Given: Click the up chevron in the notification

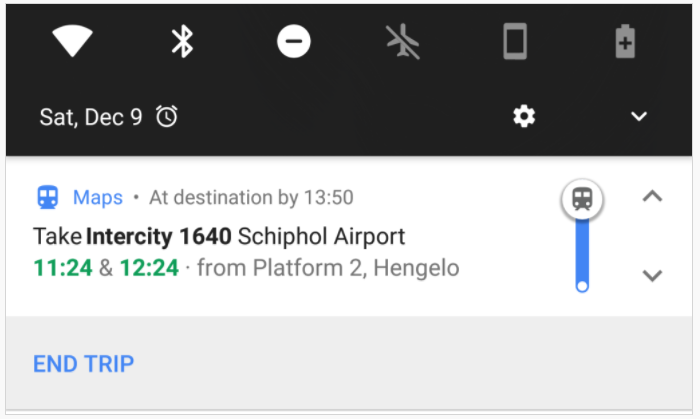Looking at the screenshot, I should pyautogui.click(x=652, y=197).
